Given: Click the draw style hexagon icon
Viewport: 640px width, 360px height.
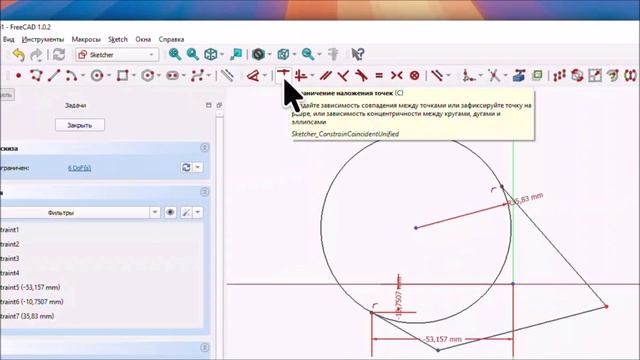Looking at the screenshot, I should click(x=258, y=54).
